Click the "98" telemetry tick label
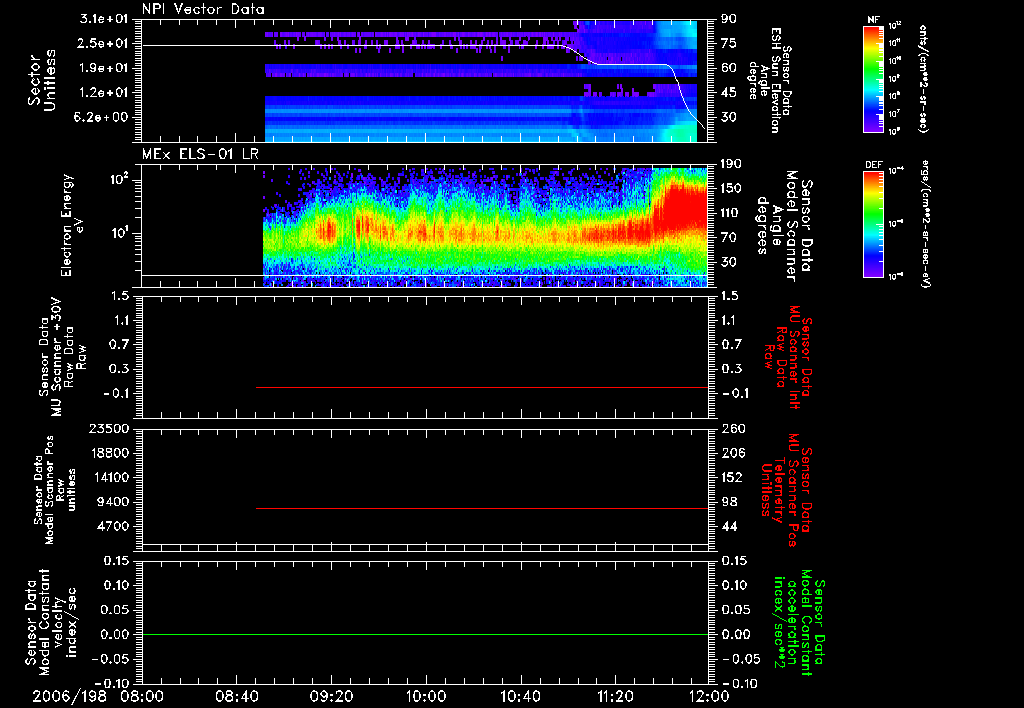The height and width of the screenshot is (708, 1024). coord(729,502)
